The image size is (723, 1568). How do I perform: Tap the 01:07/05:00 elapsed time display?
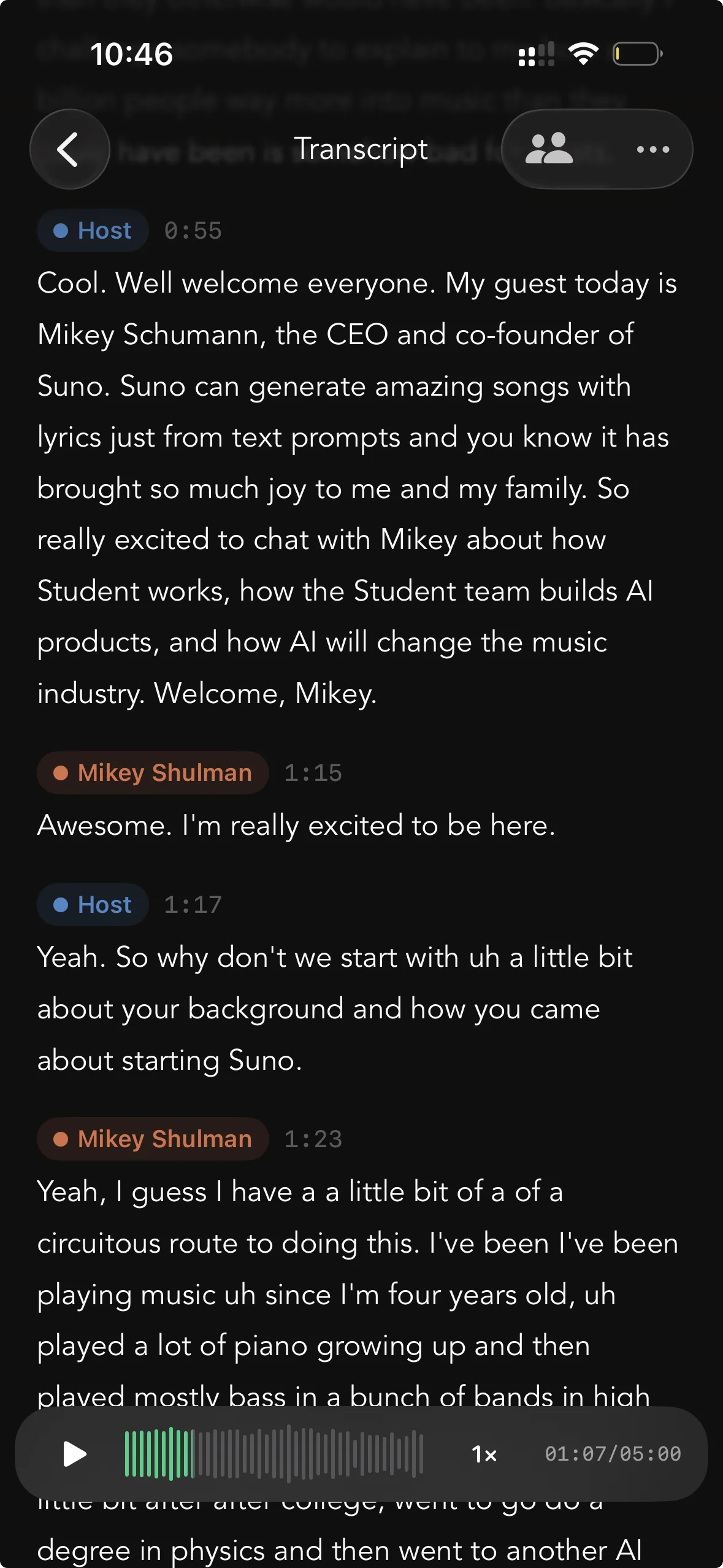click(x=613, y=1454)
